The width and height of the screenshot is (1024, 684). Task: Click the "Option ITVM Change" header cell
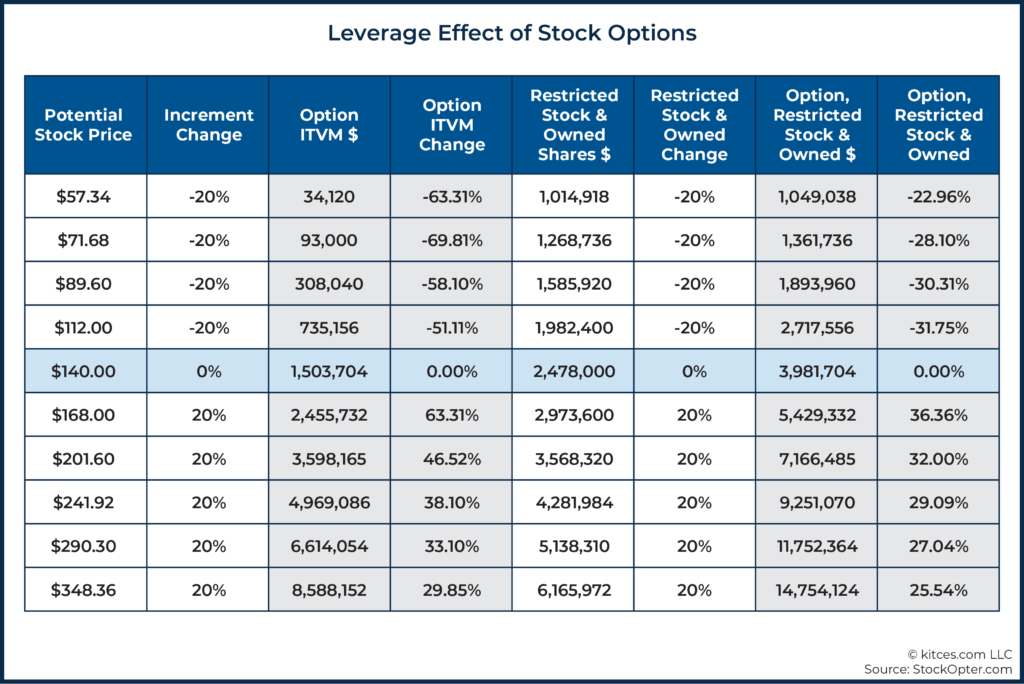(x=452, y=125)
